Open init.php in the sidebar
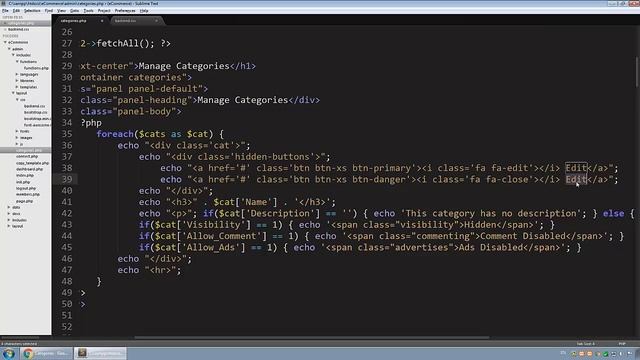 point(23,182)
